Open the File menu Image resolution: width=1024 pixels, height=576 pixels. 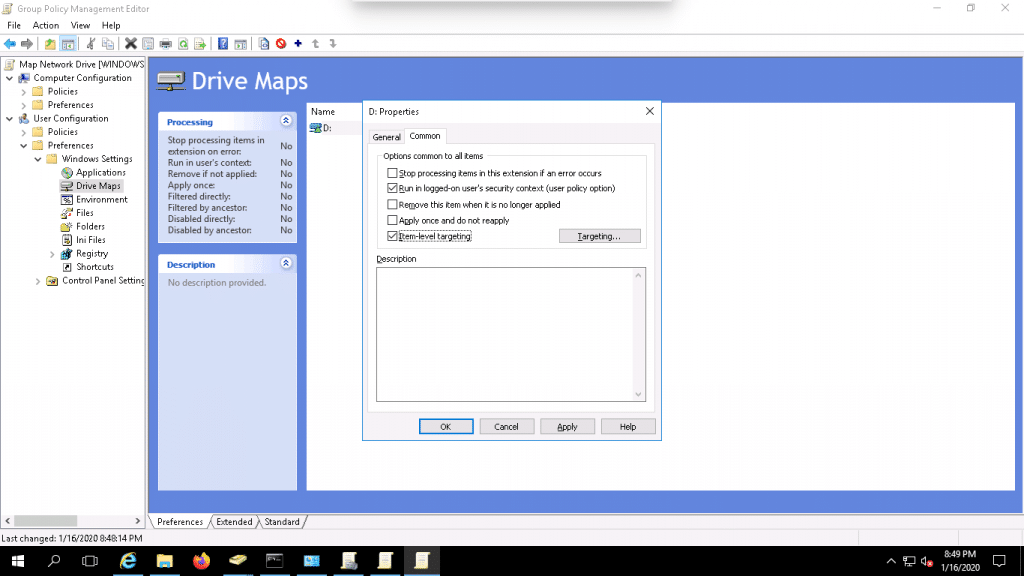tap(14, 25)
